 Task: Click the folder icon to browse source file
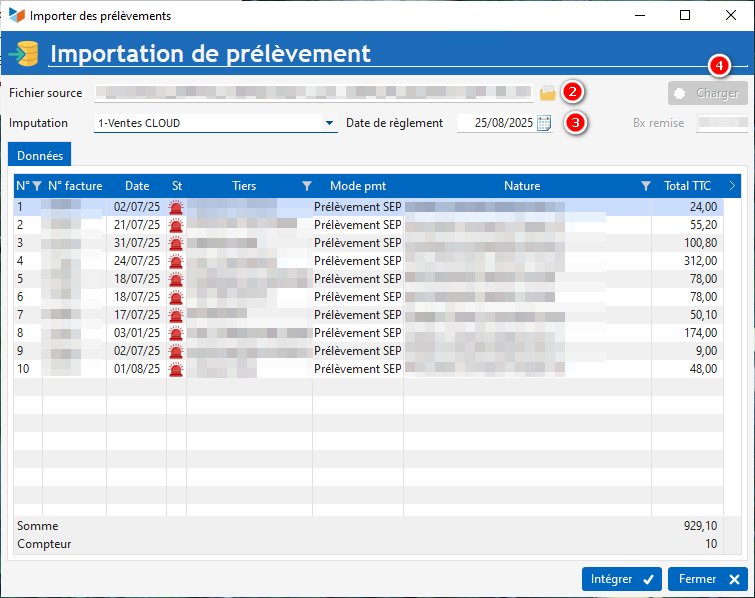547,93
